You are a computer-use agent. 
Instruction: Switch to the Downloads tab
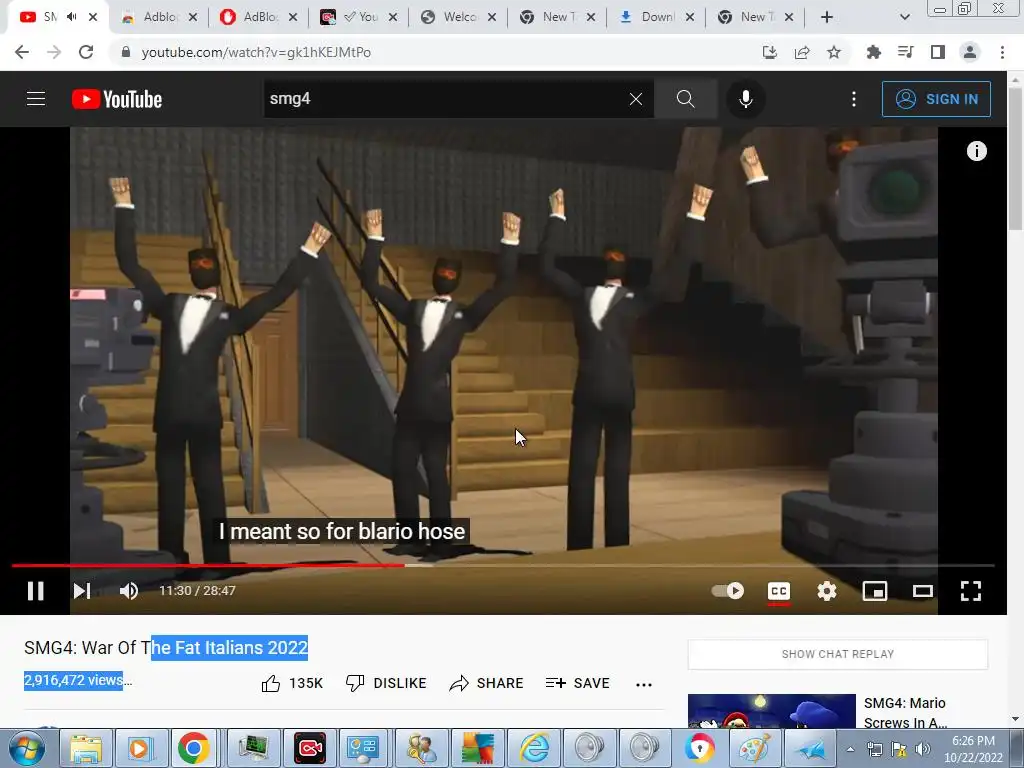pyautogui.click(x=655, y=17)
